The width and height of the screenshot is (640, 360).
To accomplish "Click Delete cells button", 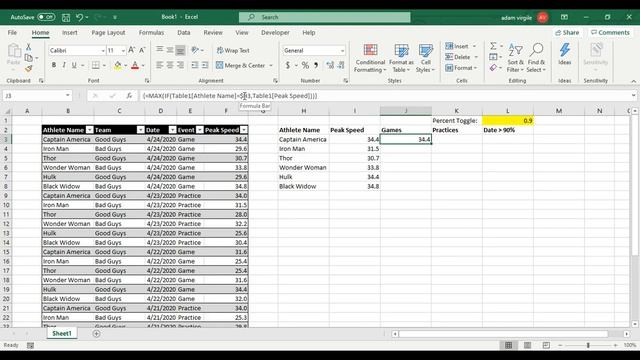I will [x=462, y=57].
